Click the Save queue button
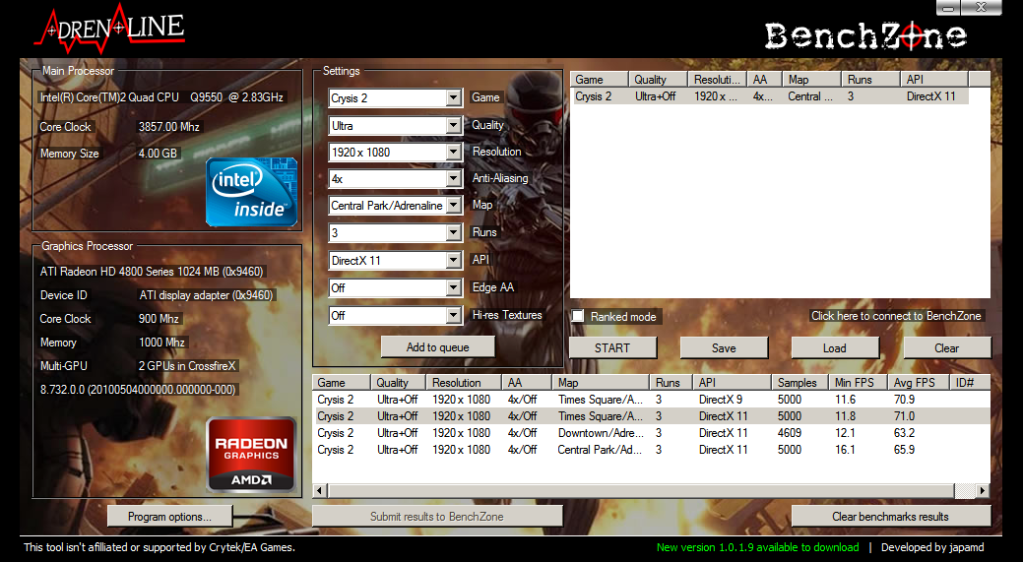This screenshot has width=1023, height=562. pos(724,348)
